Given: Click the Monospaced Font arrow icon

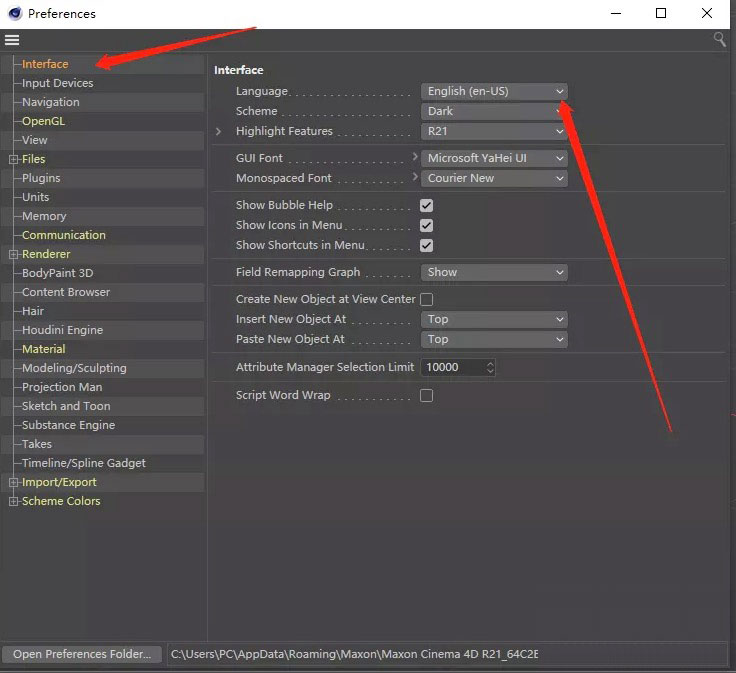Looking at the screenshot, I should pos(414,178).
